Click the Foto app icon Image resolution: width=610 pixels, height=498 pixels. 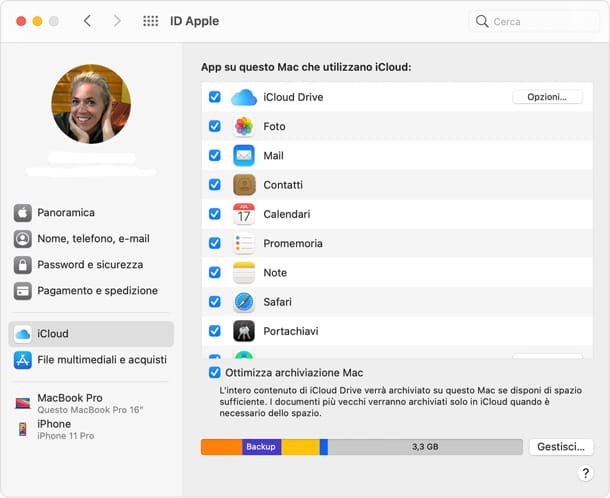244,126
